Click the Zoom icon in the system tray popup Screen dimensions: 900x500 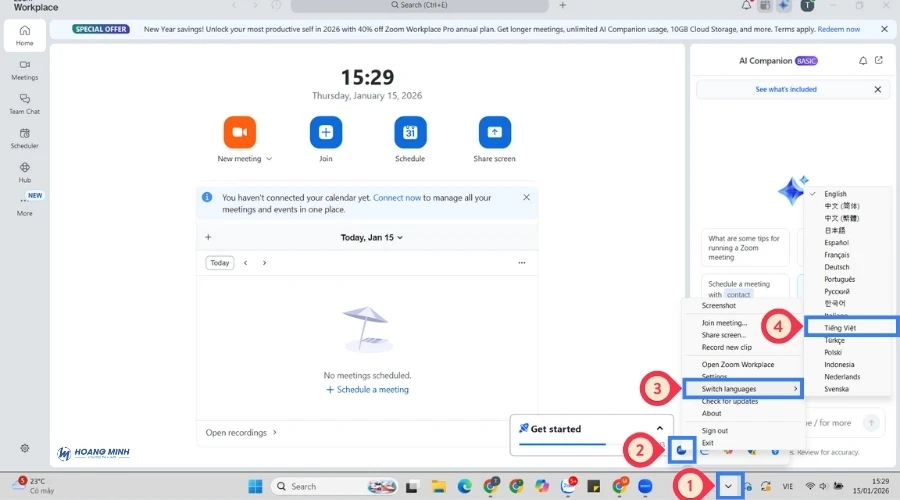(x=681, y=450)
